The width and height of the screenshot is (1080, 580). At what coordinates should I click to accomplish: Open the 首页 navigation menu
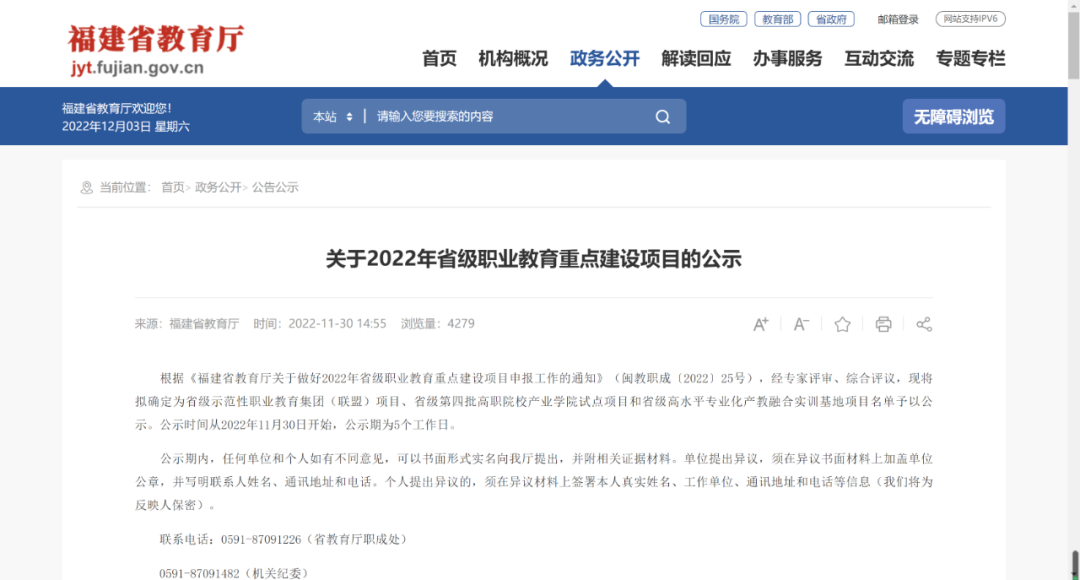pos(439,59)
